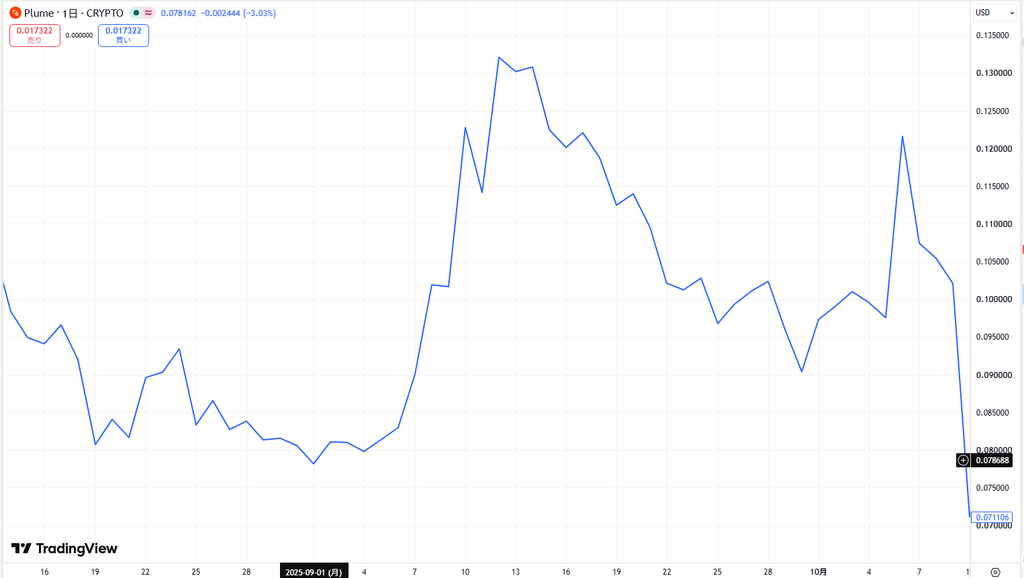This screenshot has width=1024, height=578.
Task: Click the 0.135000 price axis label
Action: coord(993,35)
